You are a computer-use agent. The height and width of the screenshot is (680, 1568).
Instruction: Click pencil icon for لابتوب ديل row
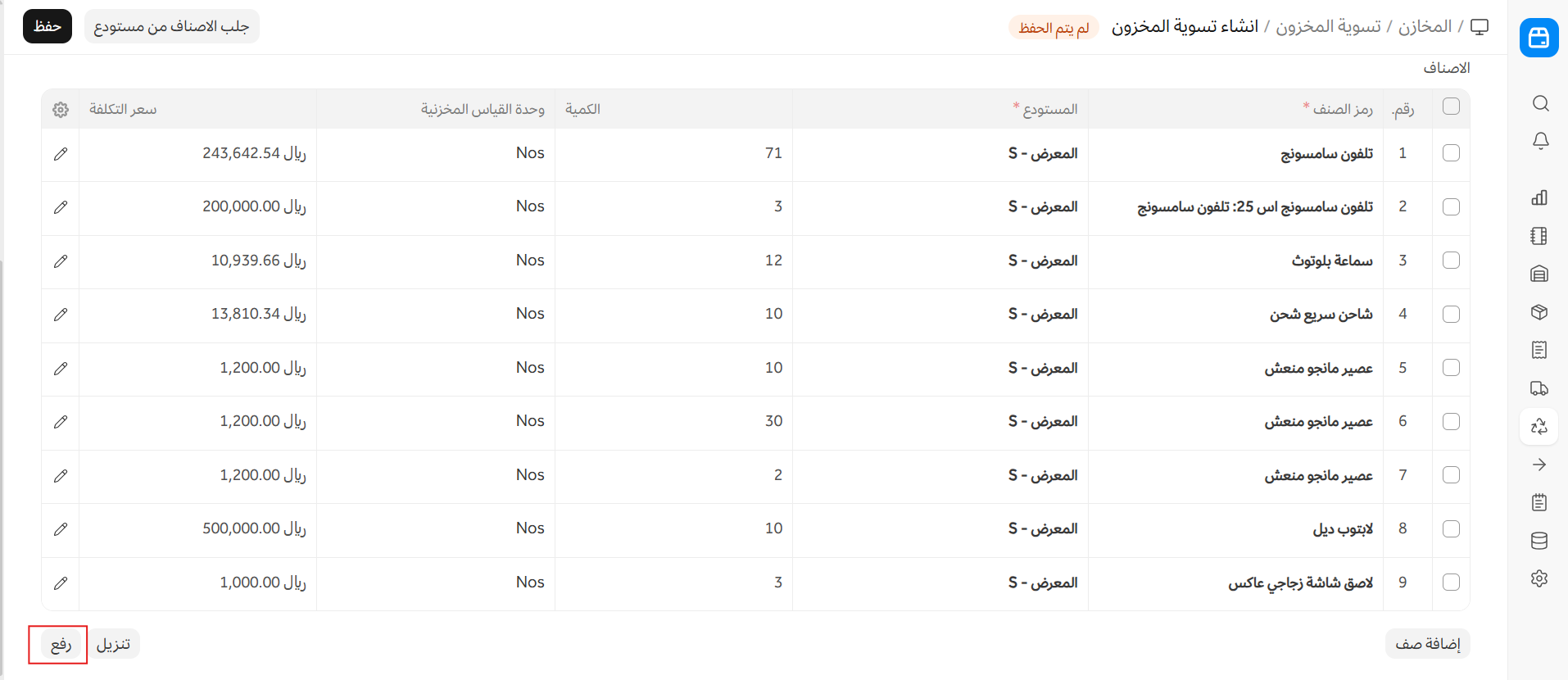[61, 529]
